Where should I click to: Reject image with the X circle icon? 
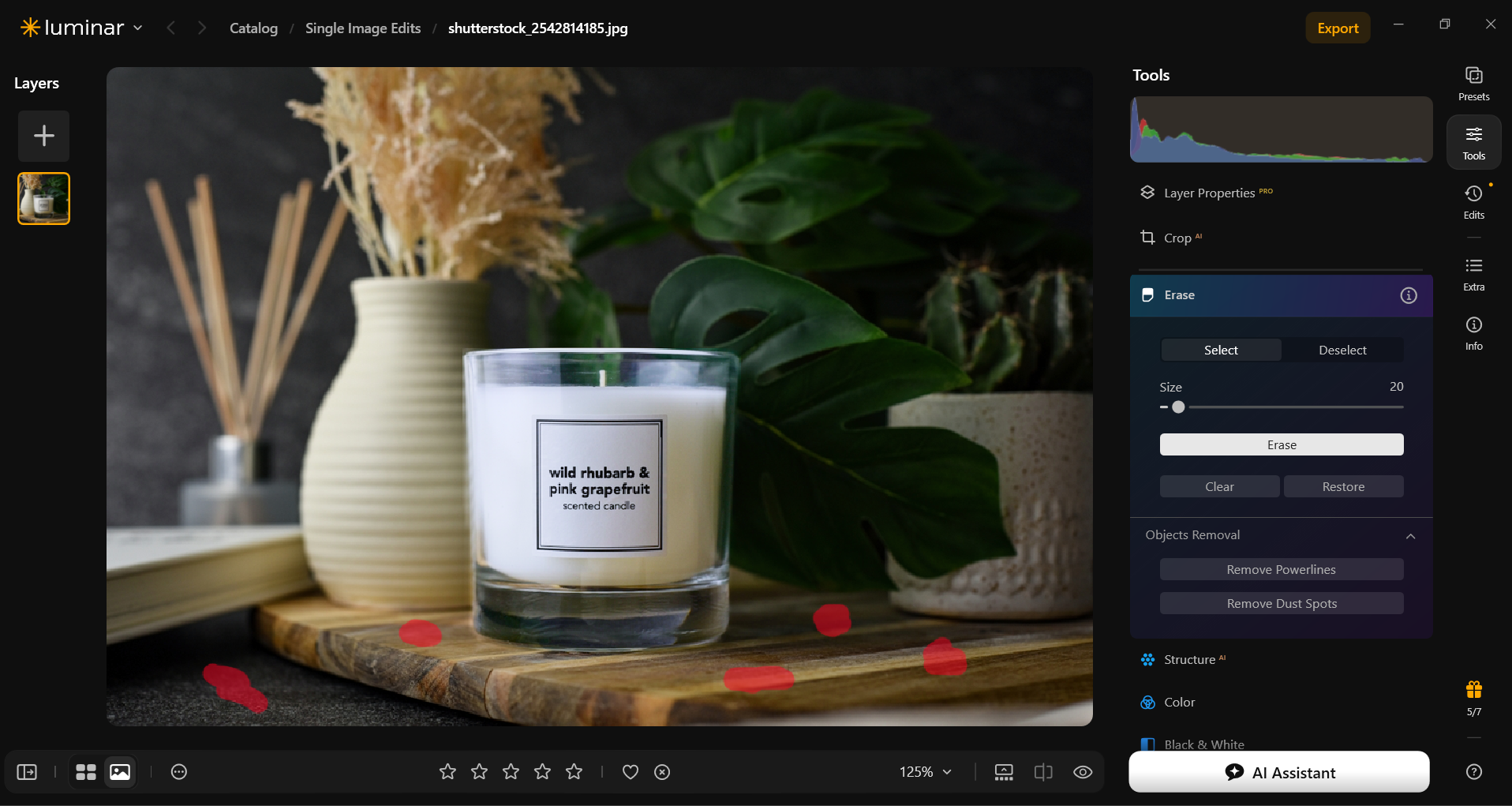662,772
